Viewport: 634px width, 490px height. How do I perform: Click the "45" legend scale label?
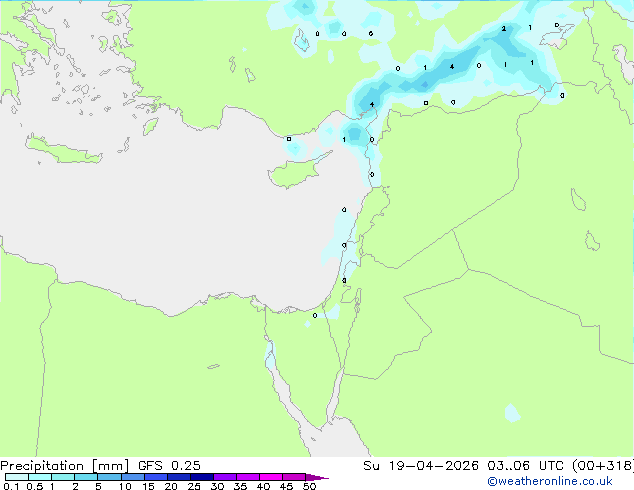(286, 486)
